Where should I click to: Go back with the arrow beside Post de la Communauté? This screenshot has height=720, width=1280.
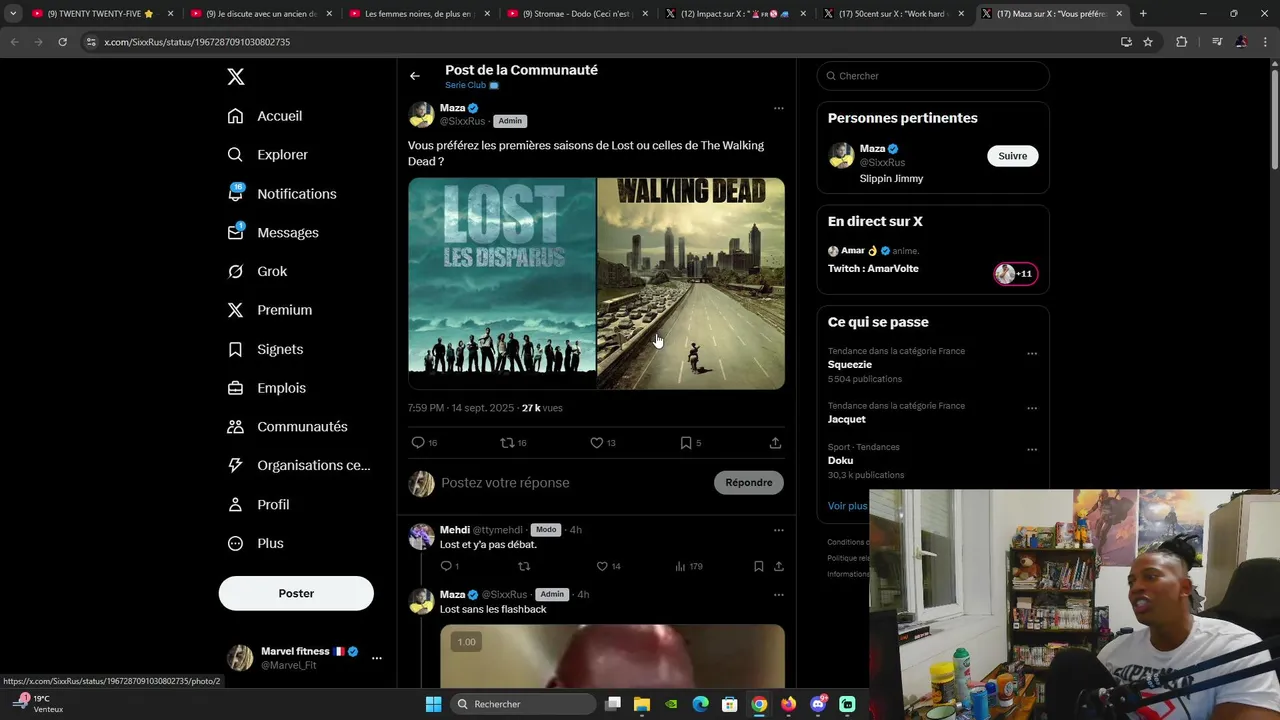click(x=415, y=76)
